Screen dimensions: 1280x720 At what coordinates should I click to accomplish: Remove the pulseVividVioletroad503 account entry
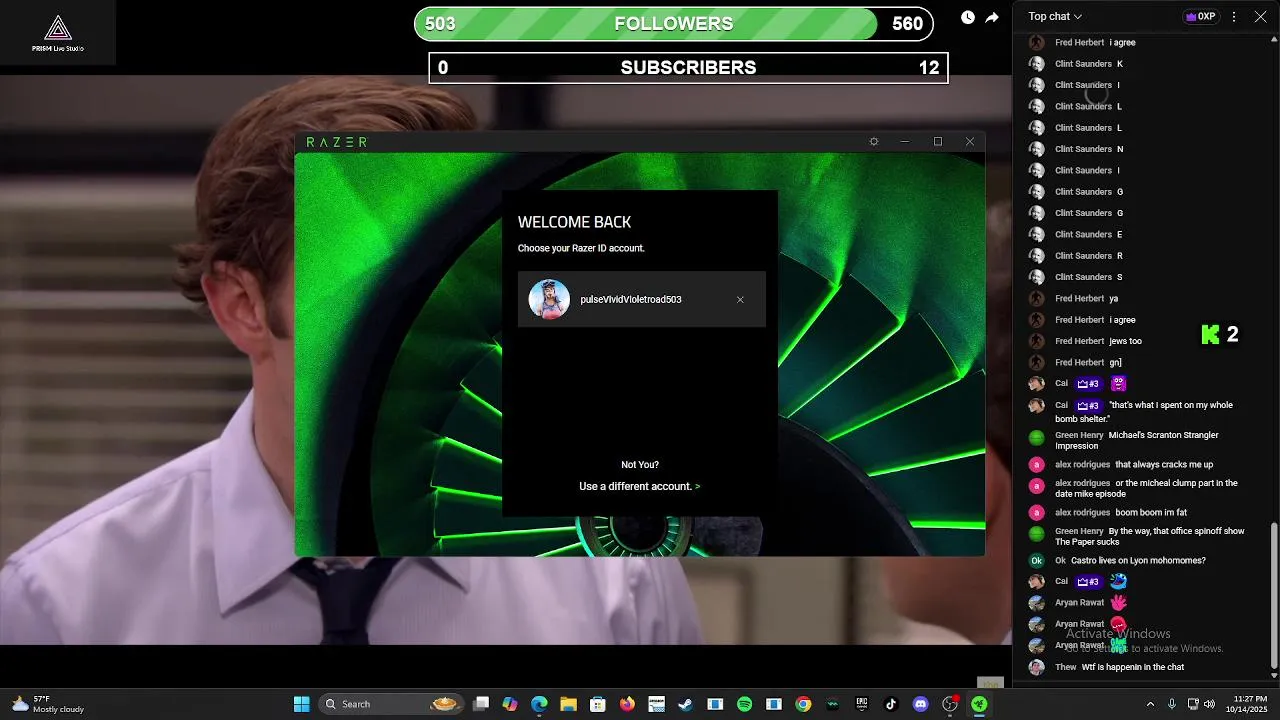(740, 300)
